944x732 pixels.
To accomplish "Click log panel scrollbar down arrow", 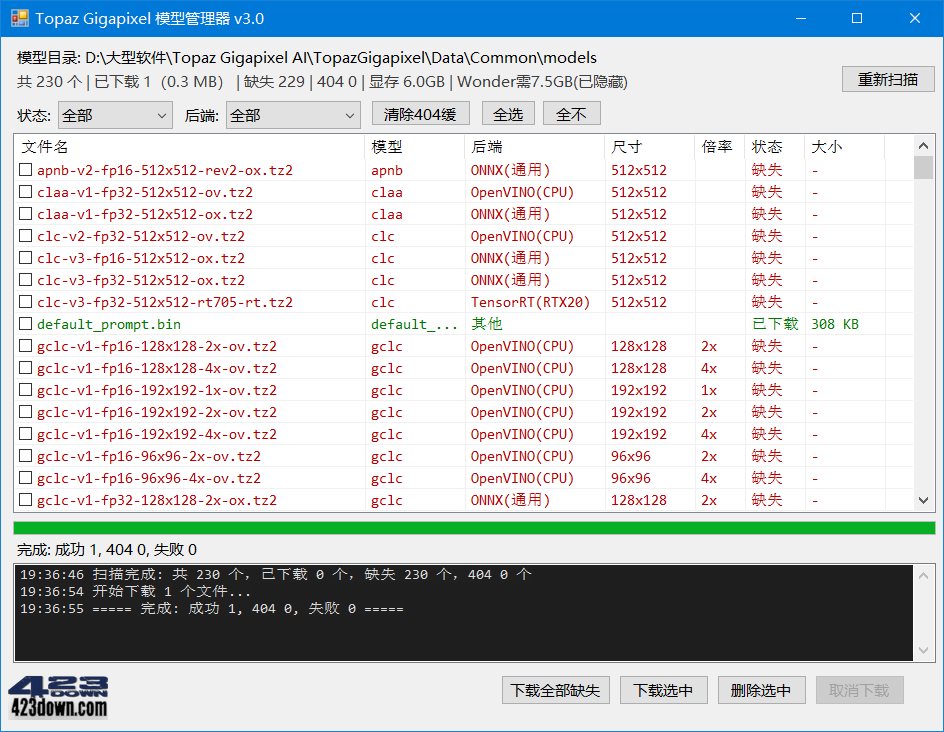I will click(924, 650).
